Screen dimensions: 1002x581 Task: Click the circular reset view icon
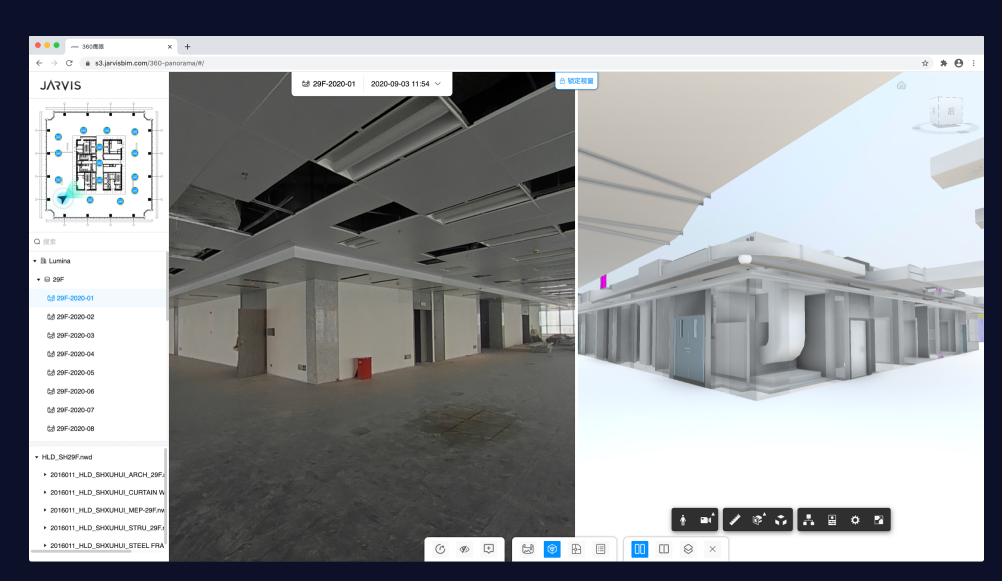[x=440, y=549]
